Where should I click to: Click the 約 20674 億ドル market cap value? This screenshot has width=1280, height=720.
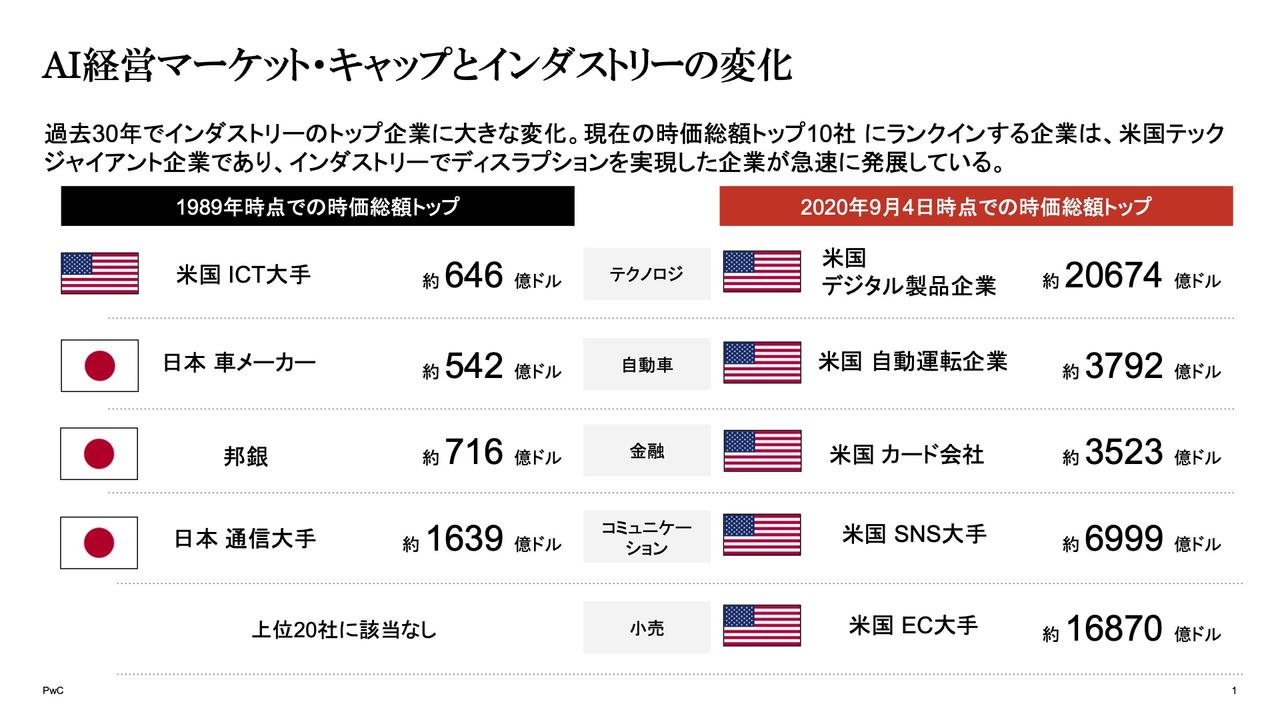1132,276
